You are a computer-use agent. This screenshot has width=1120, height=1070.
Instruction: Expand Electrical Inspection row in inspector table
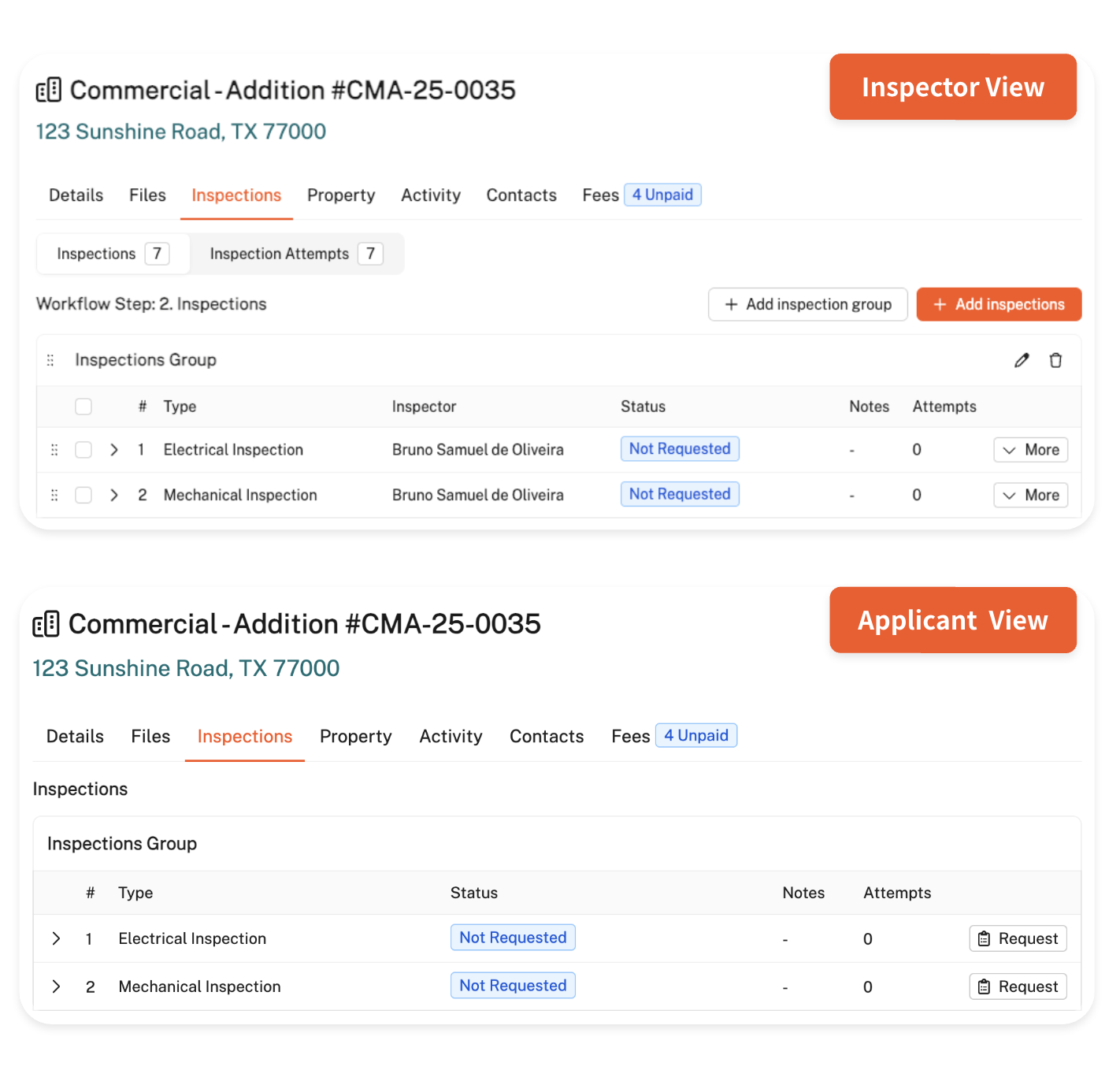(114, 450)
